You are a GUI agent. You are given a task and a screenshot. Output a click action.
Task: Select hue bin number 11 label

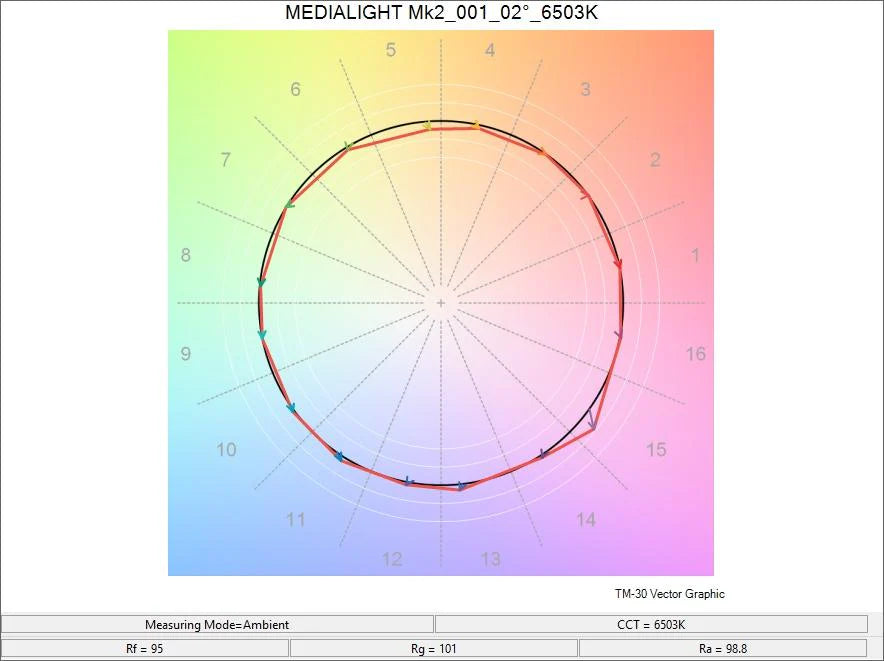(295, 519)
